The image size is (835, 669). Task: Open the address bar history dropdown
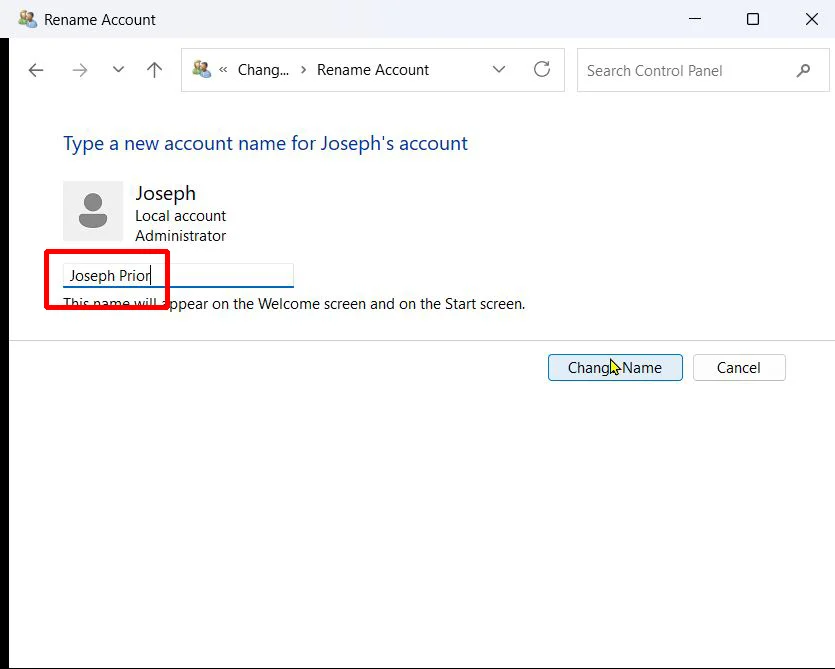tap(499, 69)
